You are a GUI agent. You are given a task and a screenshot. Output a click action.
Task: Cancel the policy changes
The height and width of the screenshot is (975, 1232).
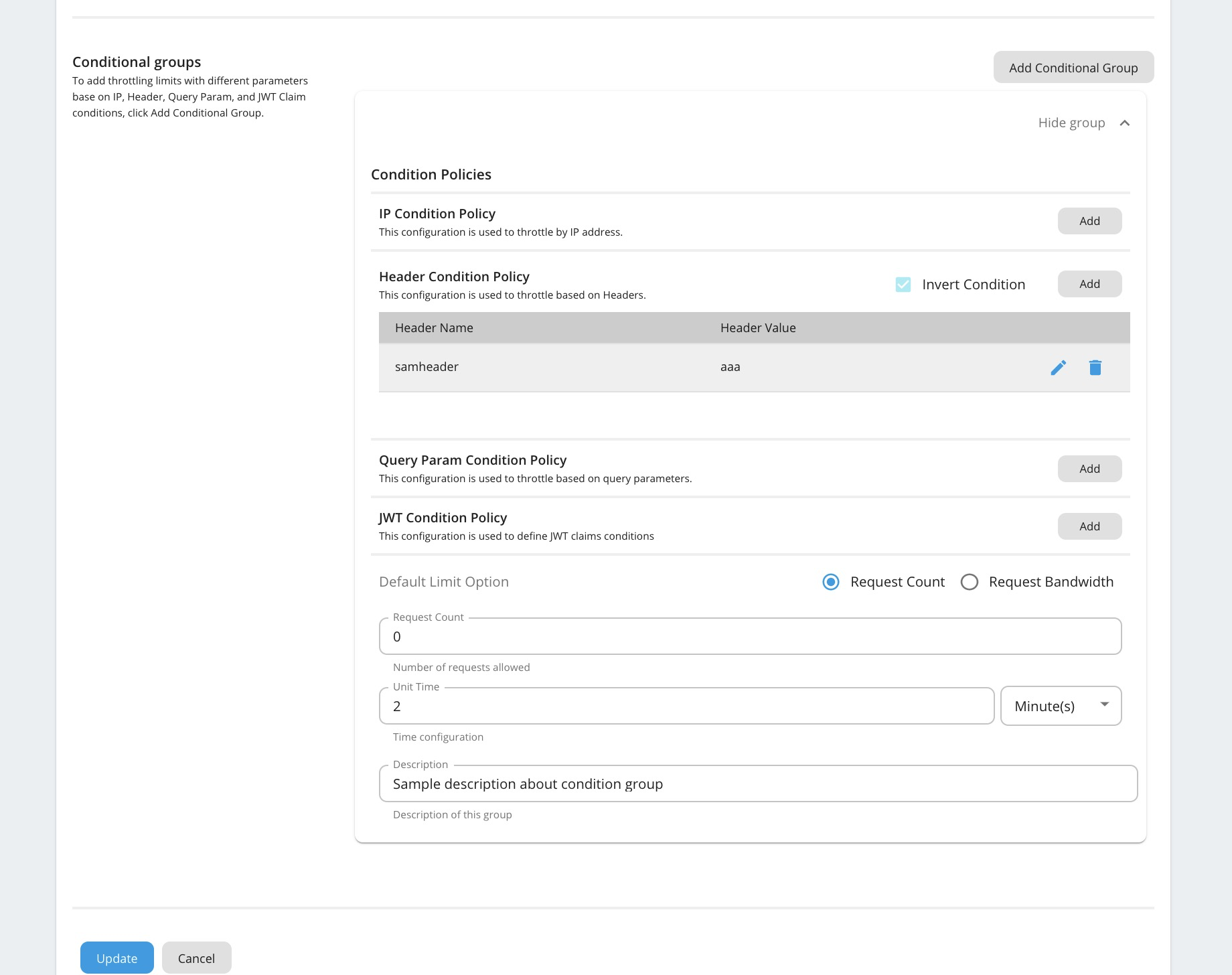pos(196,958)
